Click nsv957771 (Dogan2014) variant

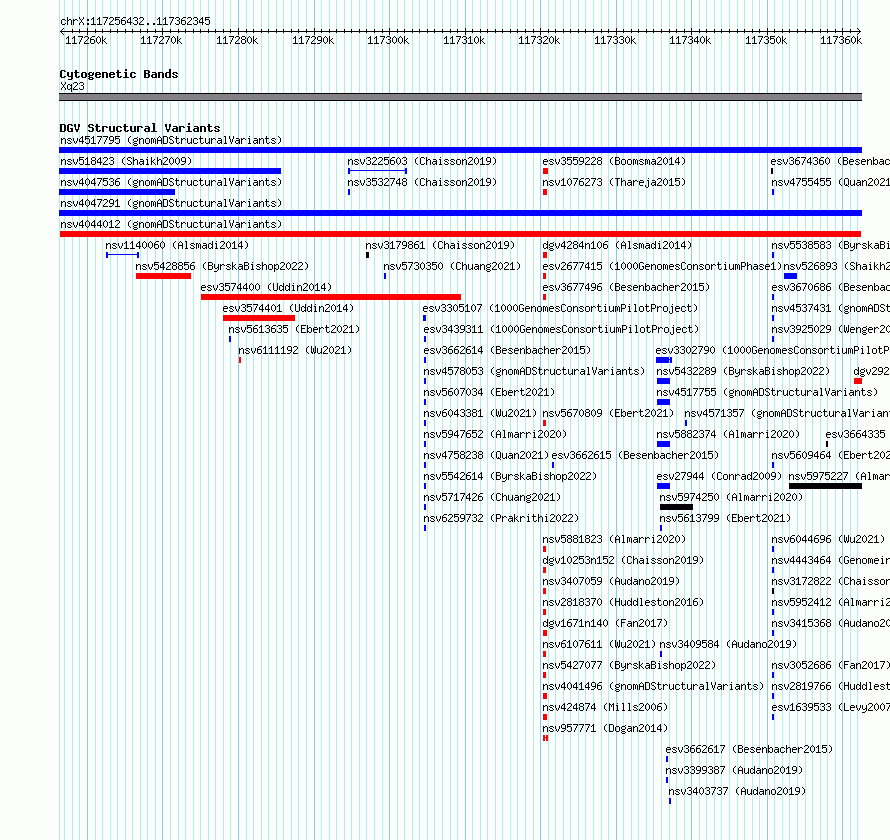[x=605, y=728]
